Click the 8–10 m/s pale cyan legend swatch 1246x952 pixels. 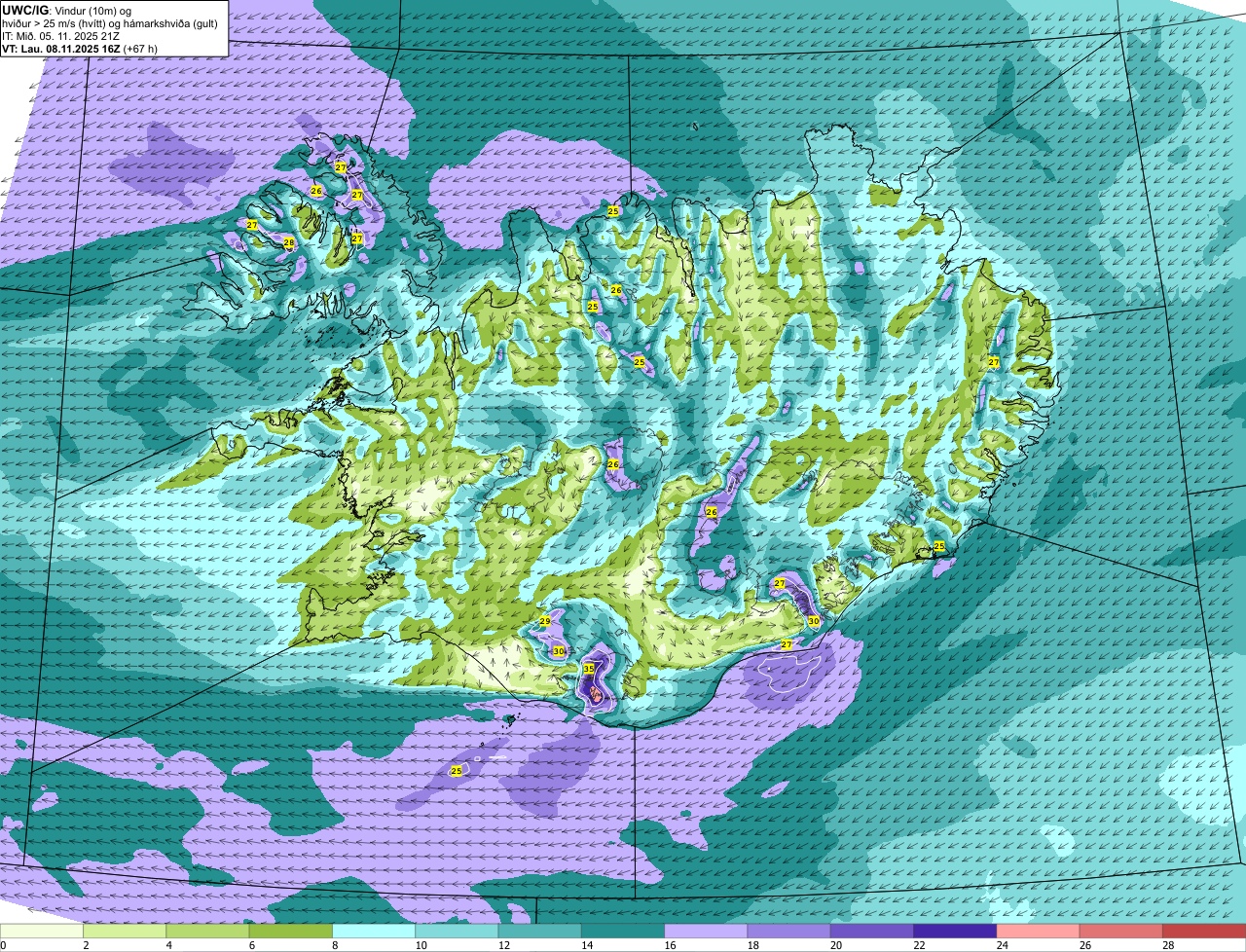(374, 932)
